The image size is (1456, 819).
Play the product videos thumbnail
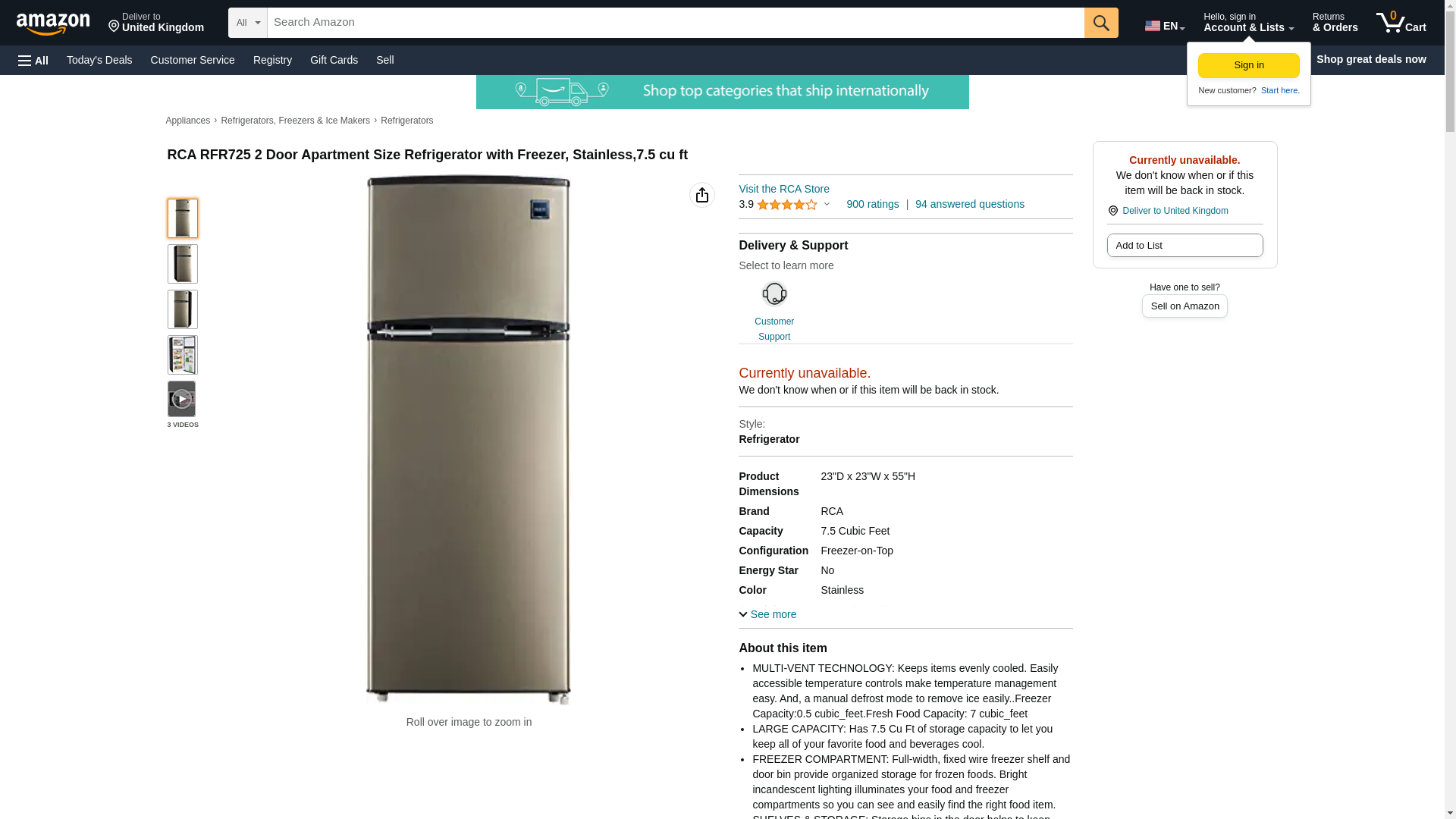pos(181,399)
